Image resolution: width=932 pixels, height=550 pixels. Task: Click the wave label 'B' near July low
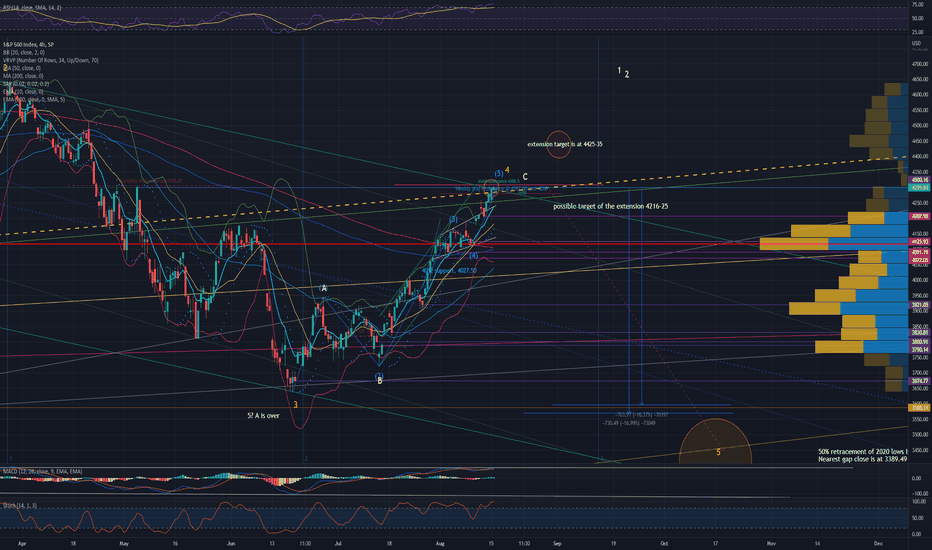coord(380,381)
